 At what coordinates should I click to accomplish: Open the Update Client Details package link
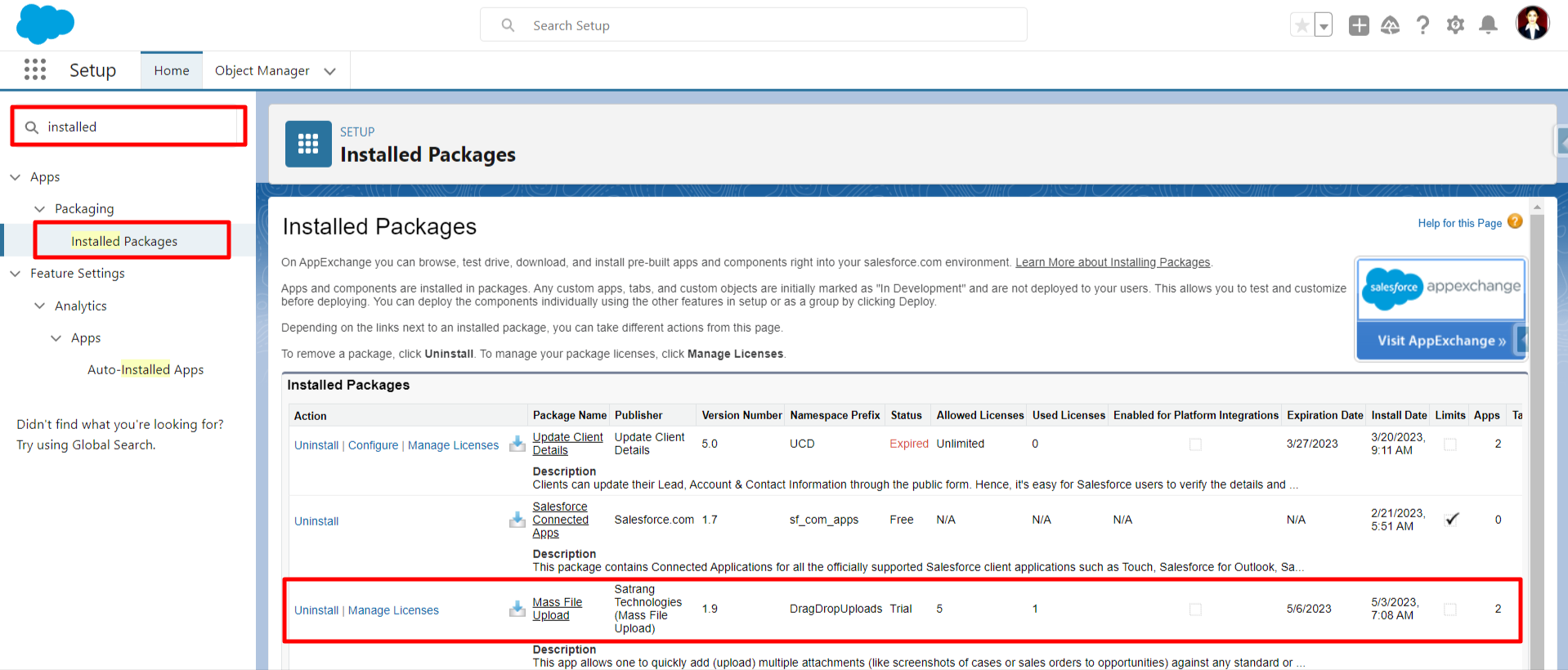(x=567, y=444)
